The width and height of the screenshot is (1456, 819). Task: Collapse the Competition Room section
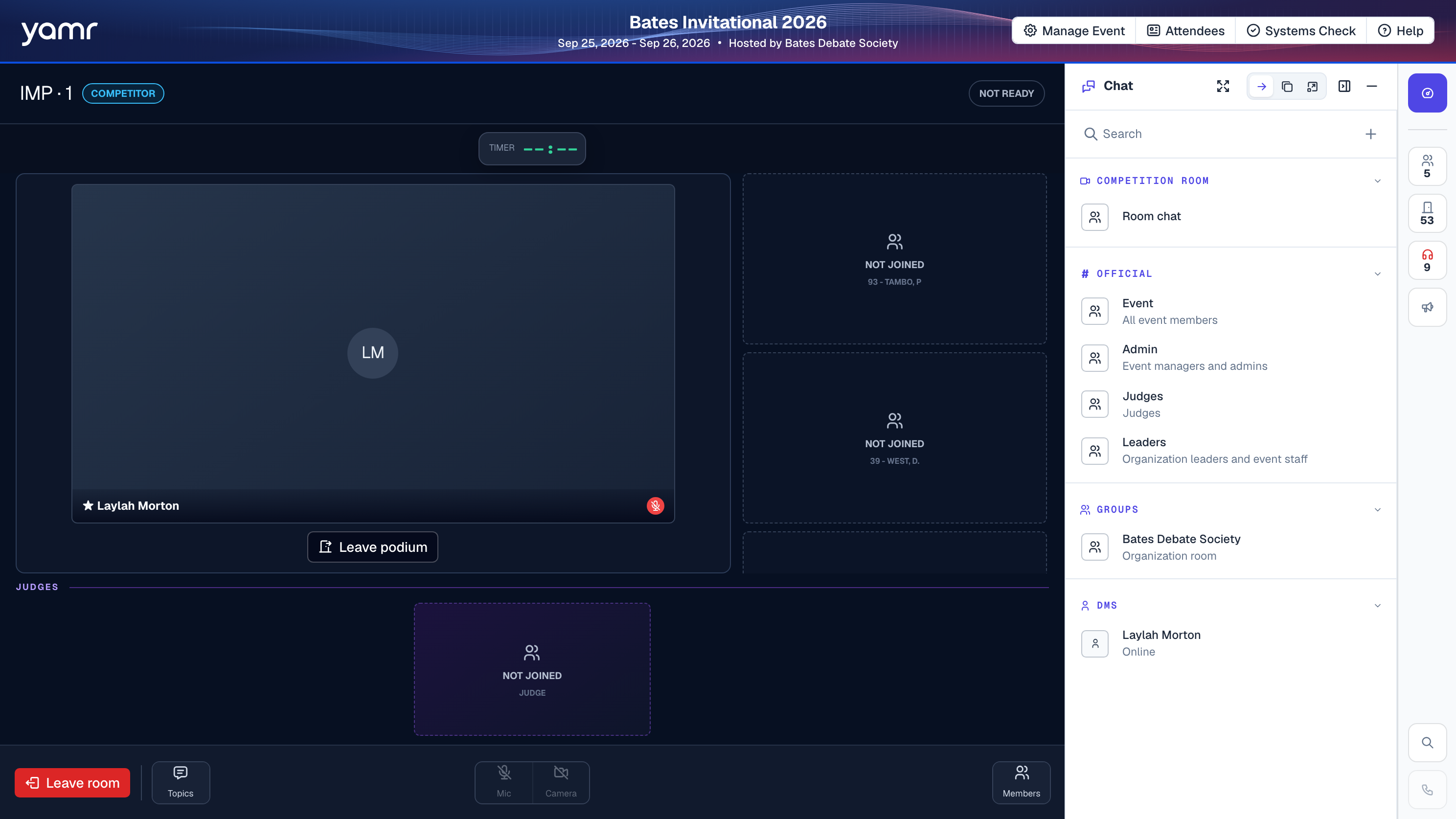pos(1377,181)
